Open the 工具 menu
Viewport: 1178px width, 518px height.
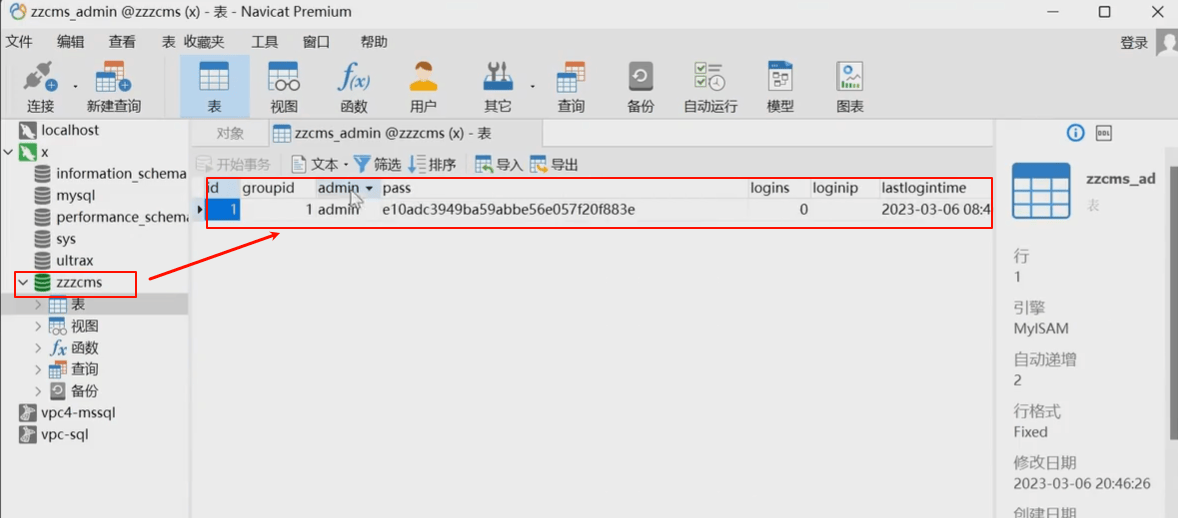point(264,42)
